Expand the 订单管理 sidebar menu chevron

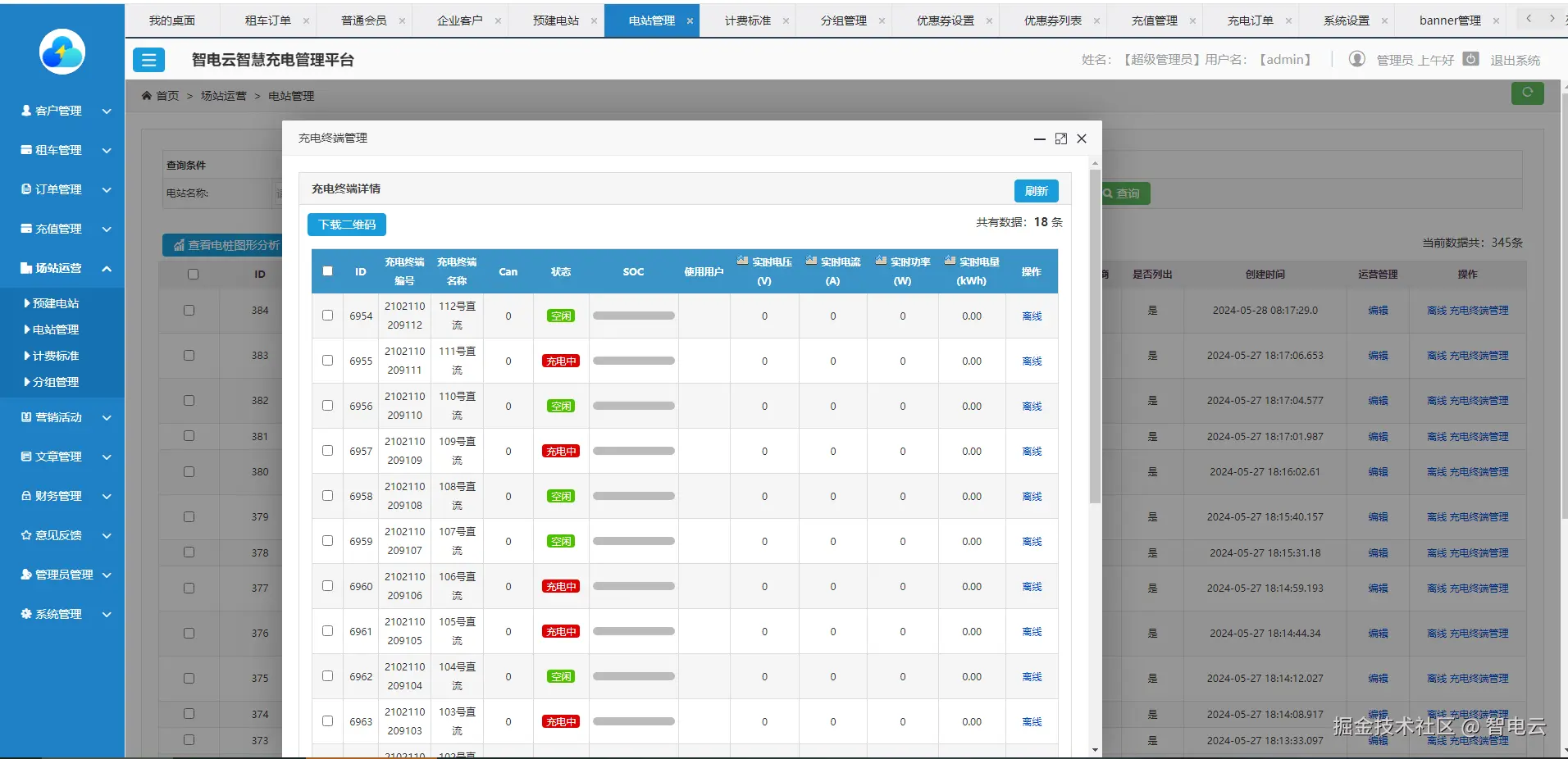click(x=107, y=189)
